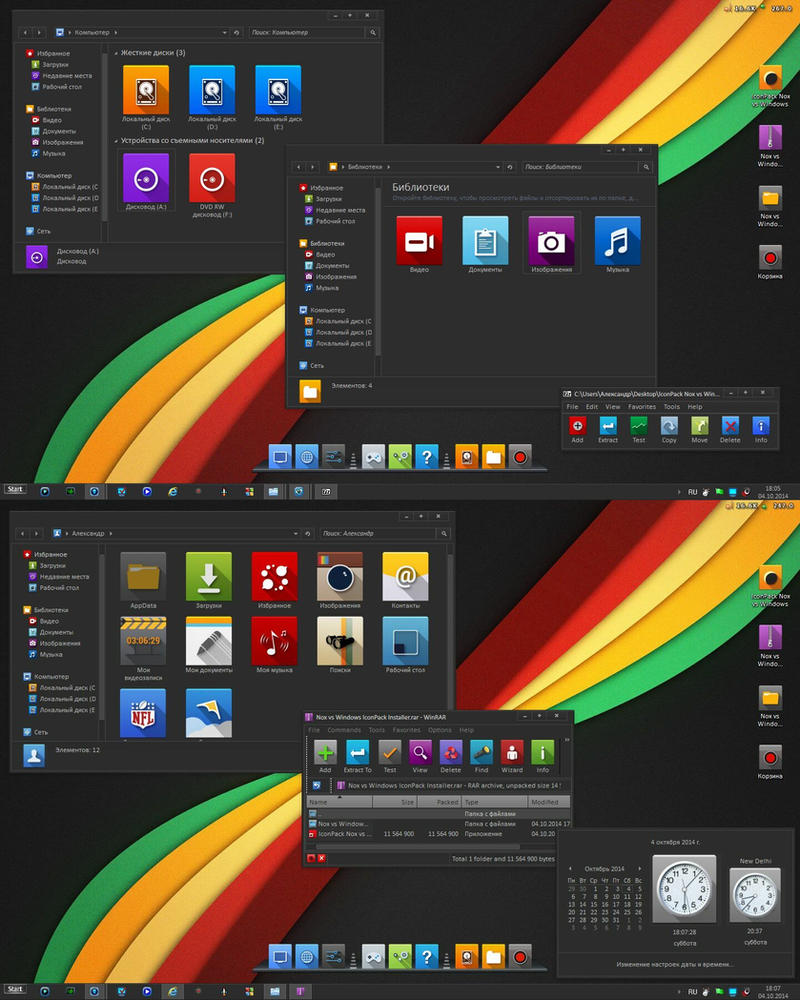Collapse the Жесткие диски (3) group

click(x=116, y=53)
